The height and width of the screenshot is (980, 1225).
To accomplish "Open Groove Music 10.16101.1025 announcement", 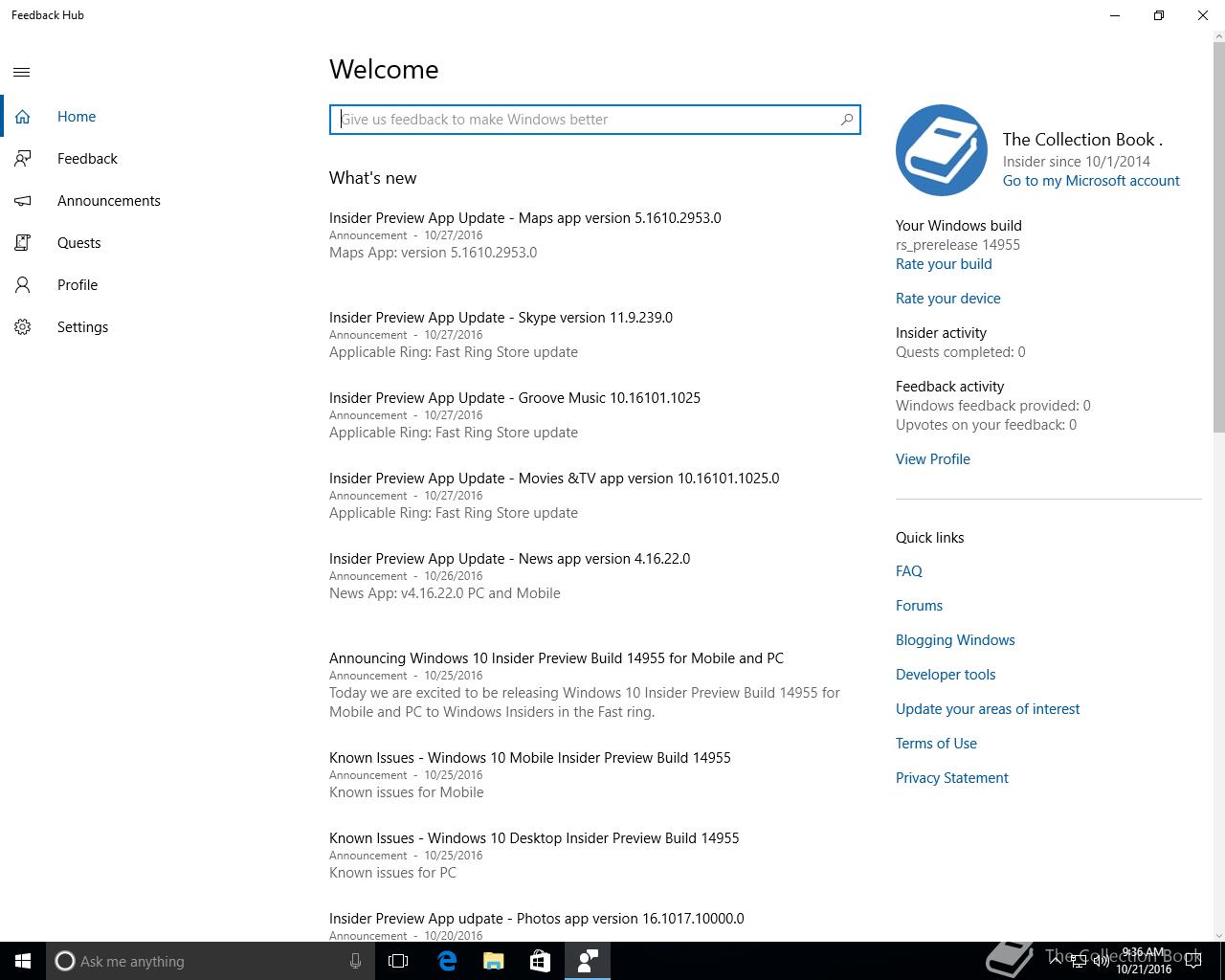I will click(515, 398).
